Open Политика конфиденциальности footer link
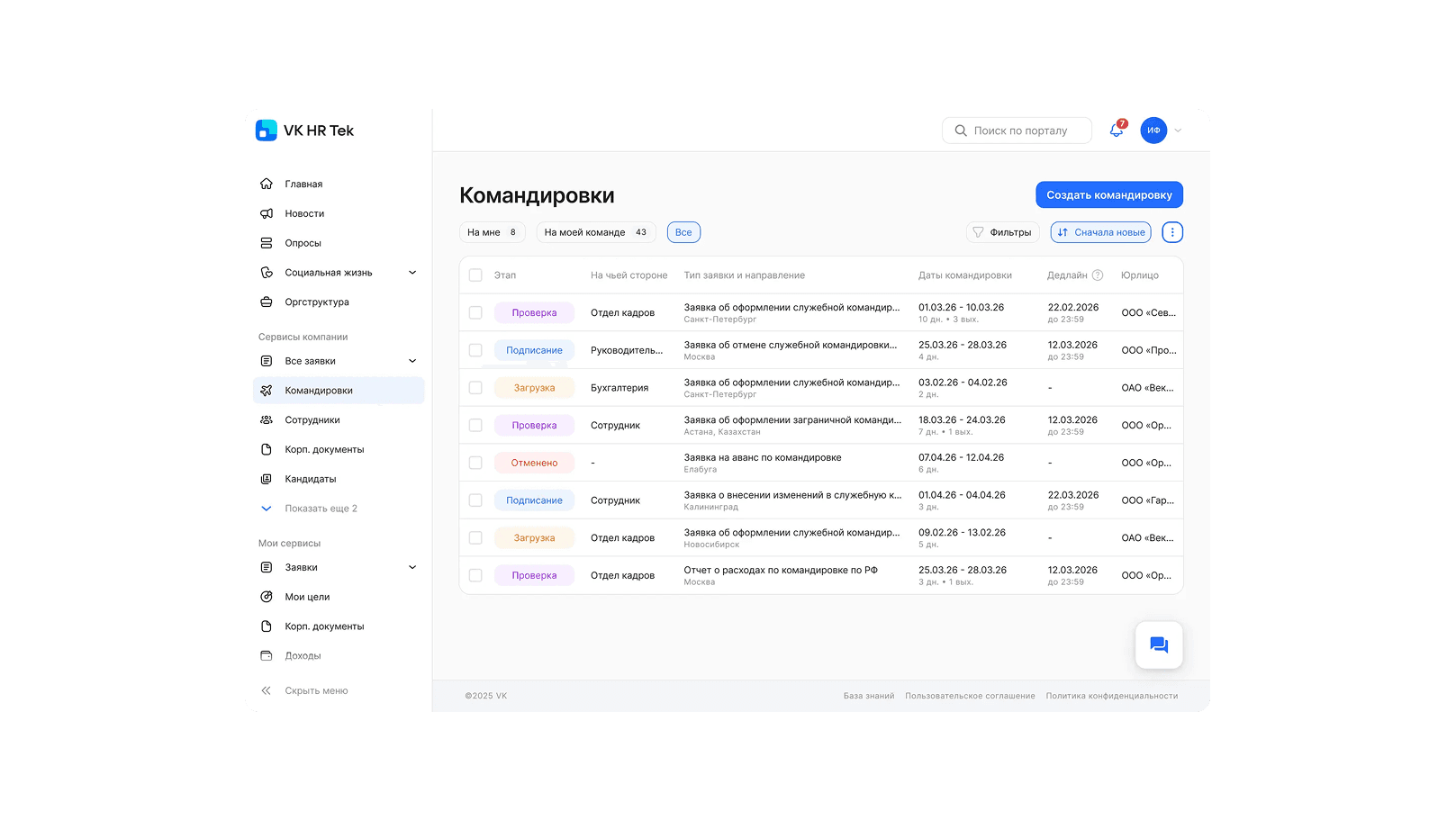Viewport: 1456px width, 820px height. (x=1112, y=696)
